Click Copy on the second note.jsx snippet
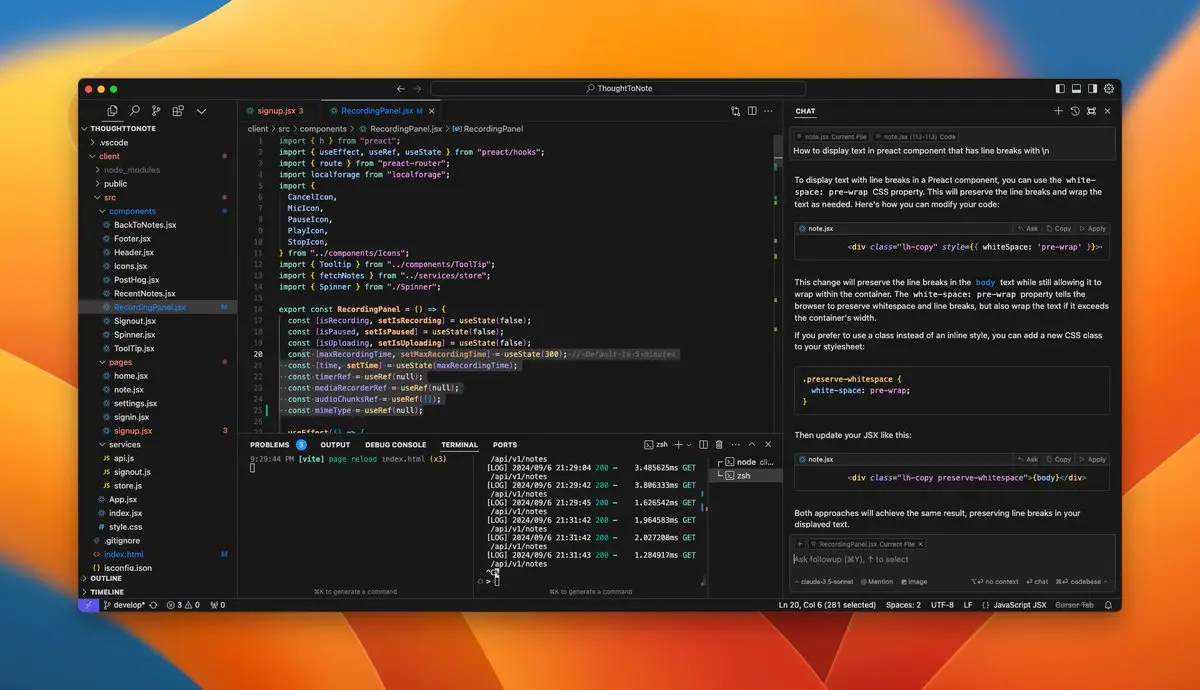This screenshot has height=690, width=1200. coord(1058,459)
